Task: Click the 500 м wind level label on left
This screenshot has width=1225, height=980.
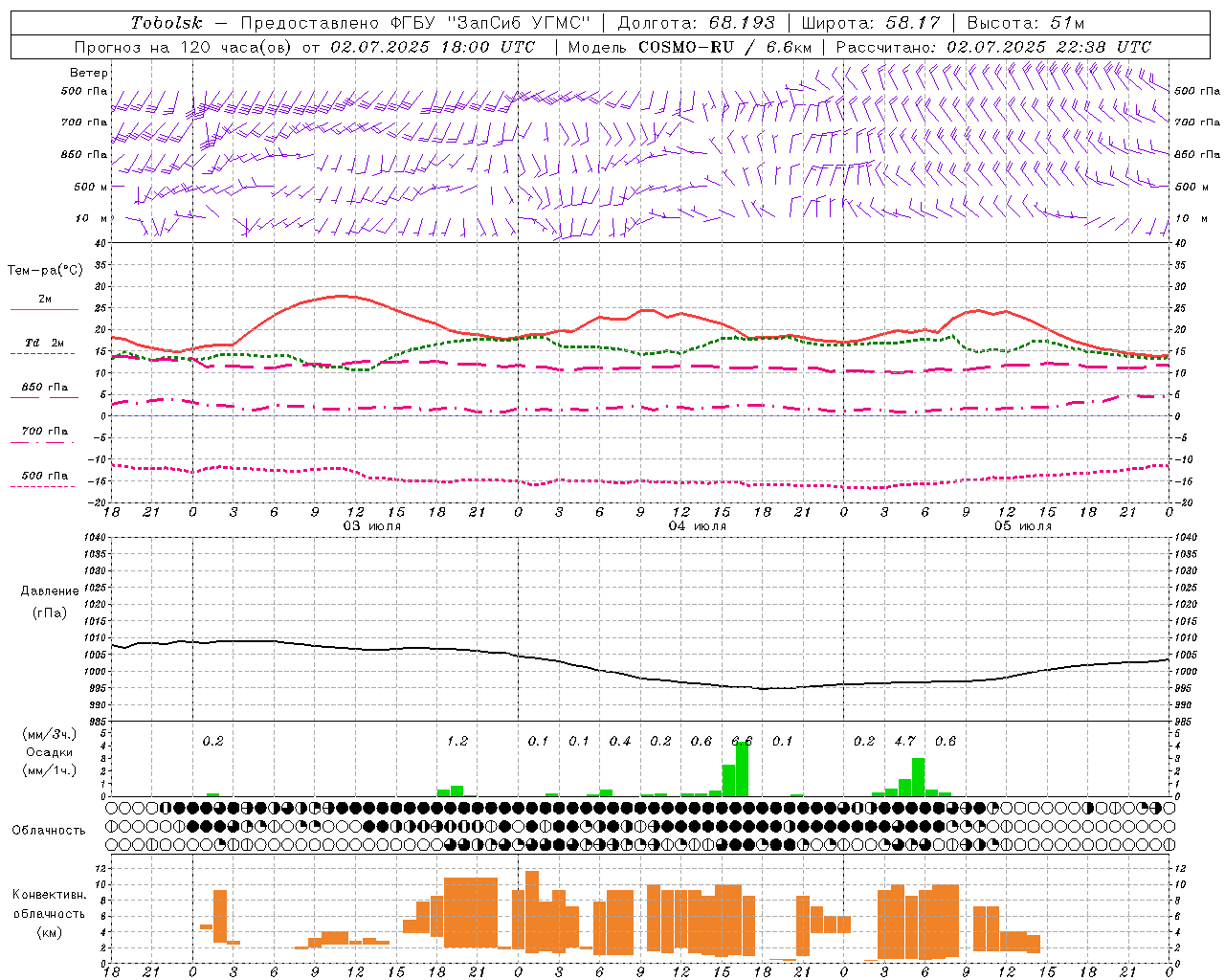Action: tap(91, 187)
